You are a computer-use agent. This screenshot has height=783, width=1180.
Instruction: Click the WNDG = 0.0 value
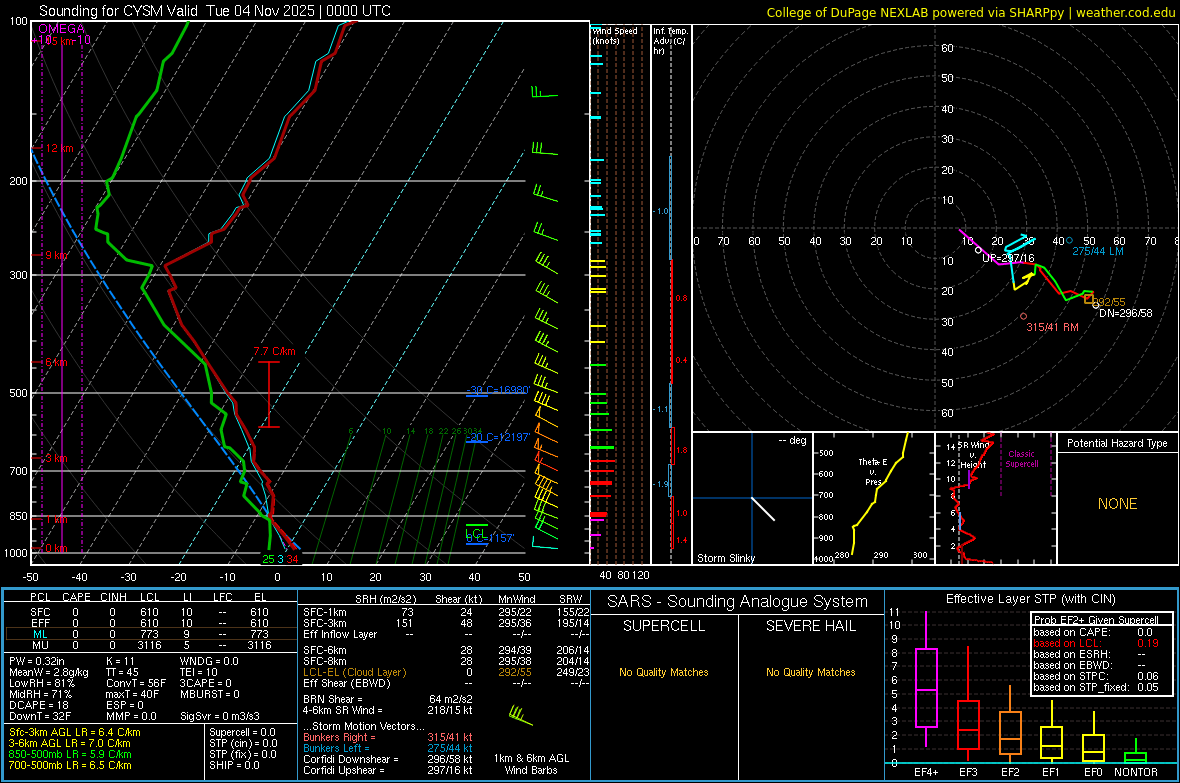pos(209,661)
